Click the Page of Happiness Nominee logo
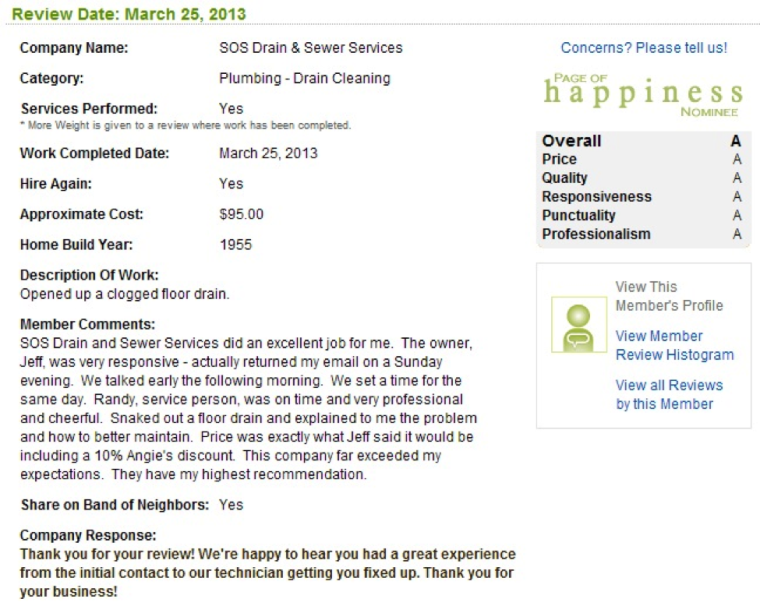This screenshot has width=760, height=613. (643, 94)
